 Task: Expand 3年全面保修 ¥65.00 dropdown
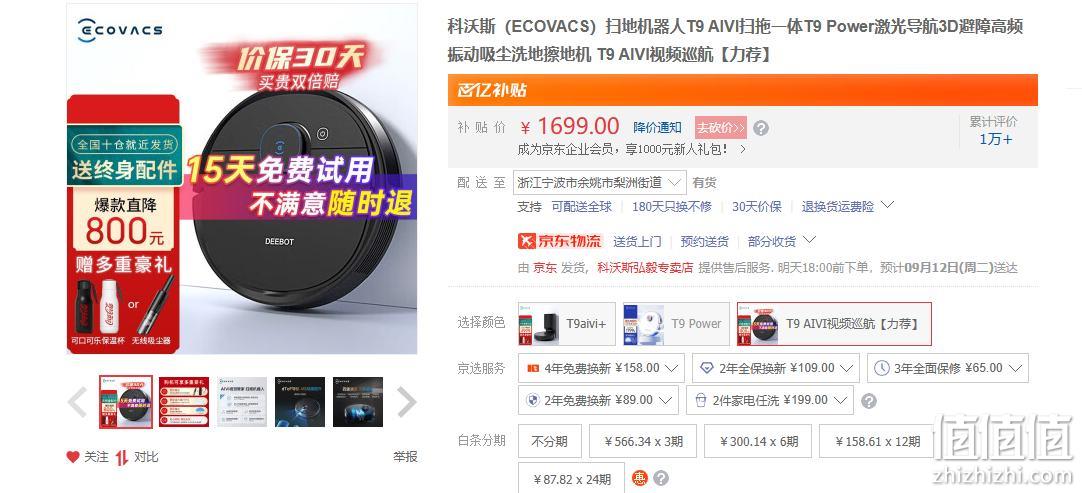coord(947,368)
